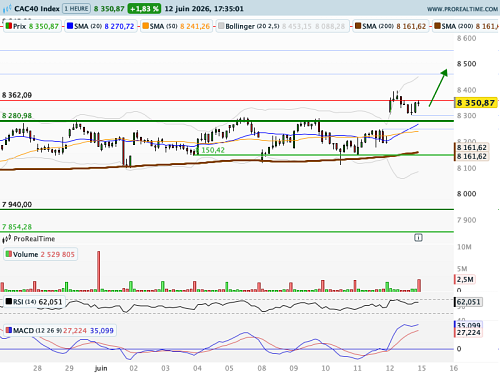500x375 pixels.
Task: Click the 28 date axis label
Action: click(x=37, y=368)
